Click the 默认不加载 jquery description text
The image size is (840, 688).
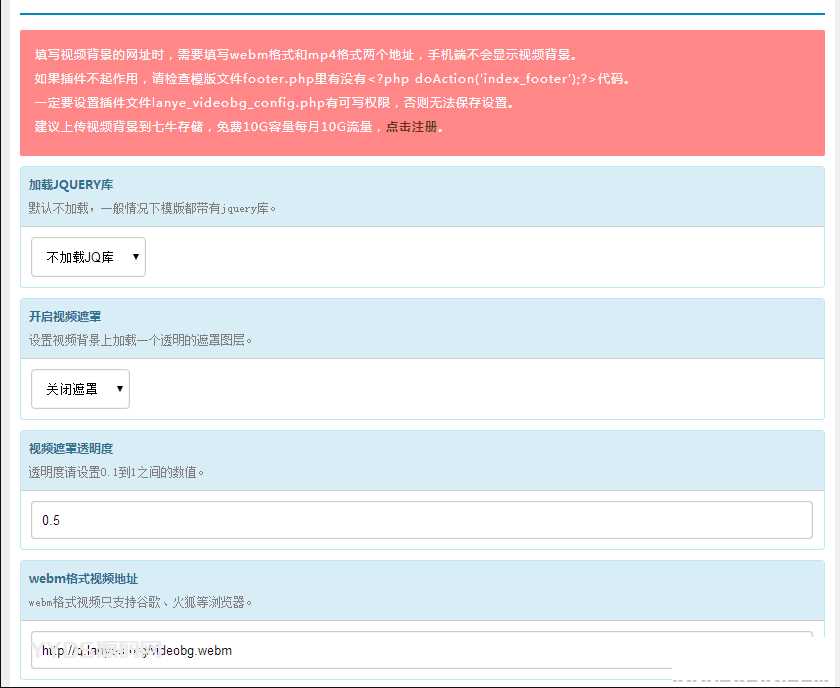152,208
